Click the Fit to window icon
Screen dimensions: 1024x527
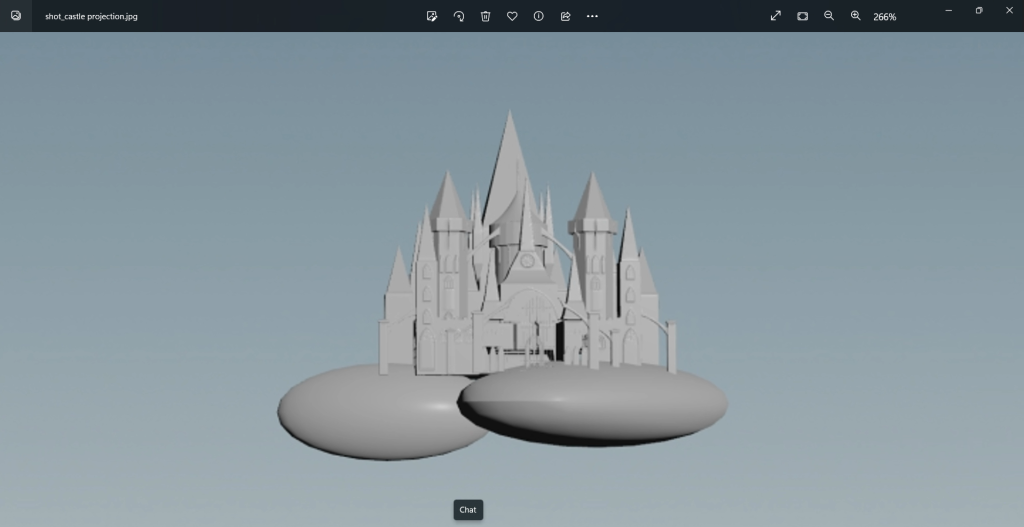click(x=803, y=16)
